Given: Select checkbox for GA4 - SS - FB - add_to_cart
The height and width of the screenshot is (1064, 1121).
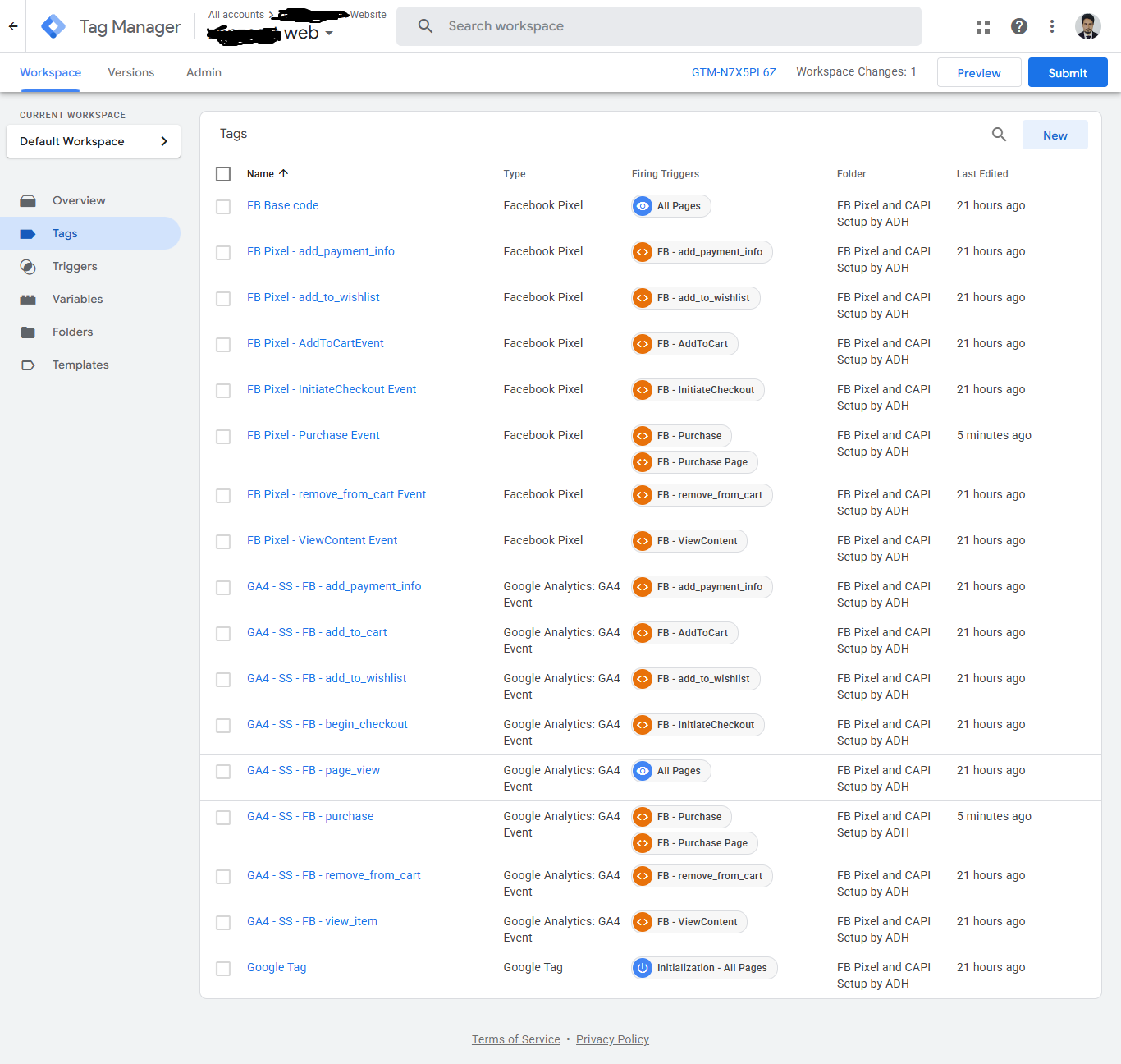Looking at the screenshot, I should point(223,634).
